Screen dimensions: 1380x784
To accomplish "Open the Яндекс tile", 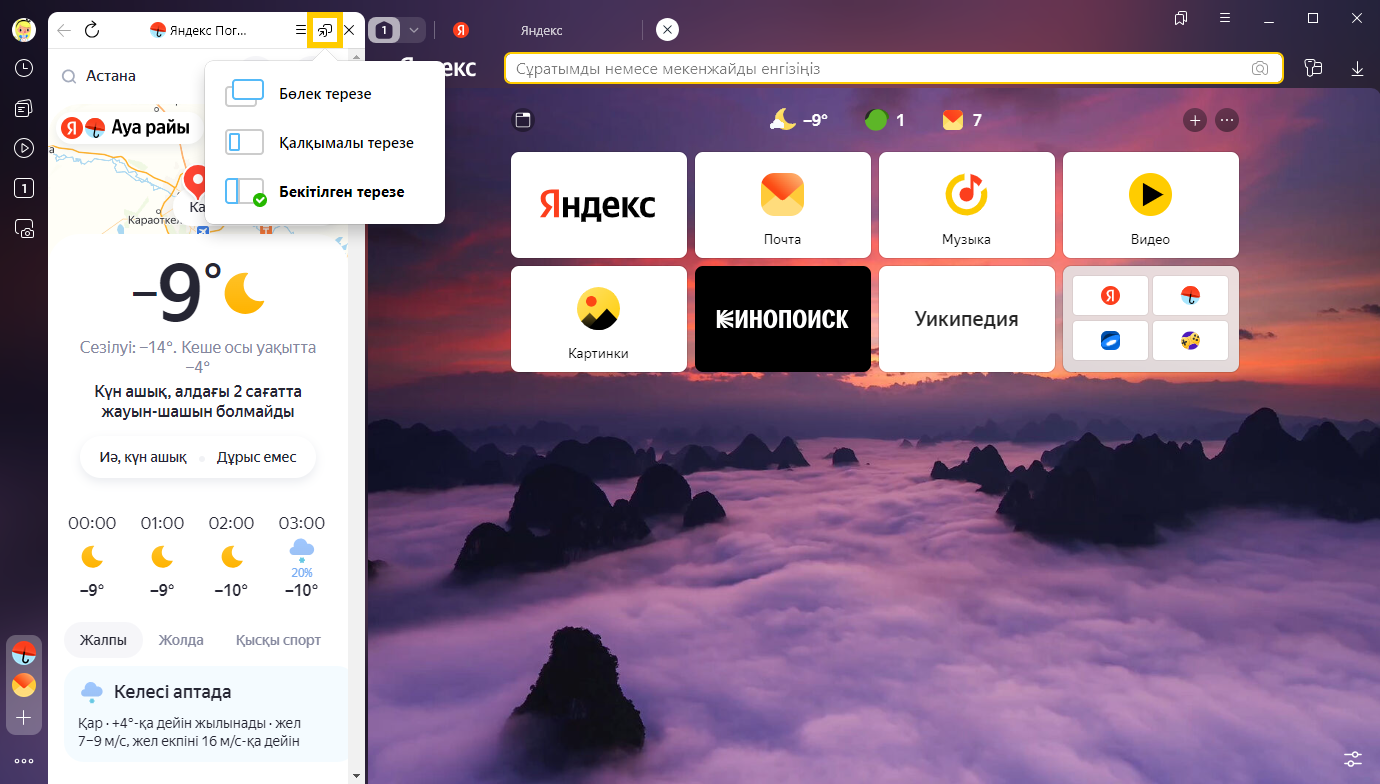I will point(599,205).
